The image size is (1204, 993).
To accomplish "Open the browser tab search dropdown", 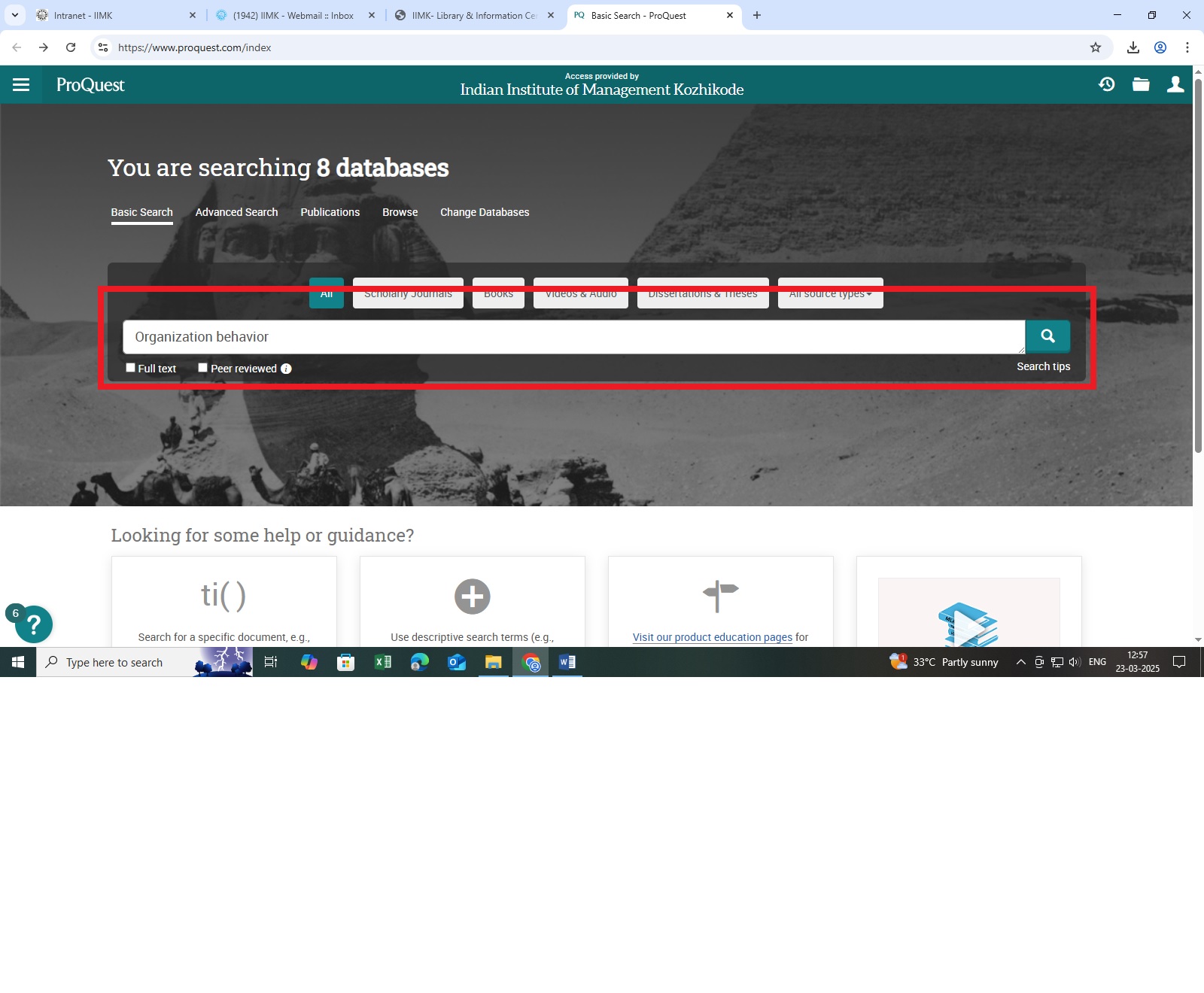I will [x=15, y=15].
